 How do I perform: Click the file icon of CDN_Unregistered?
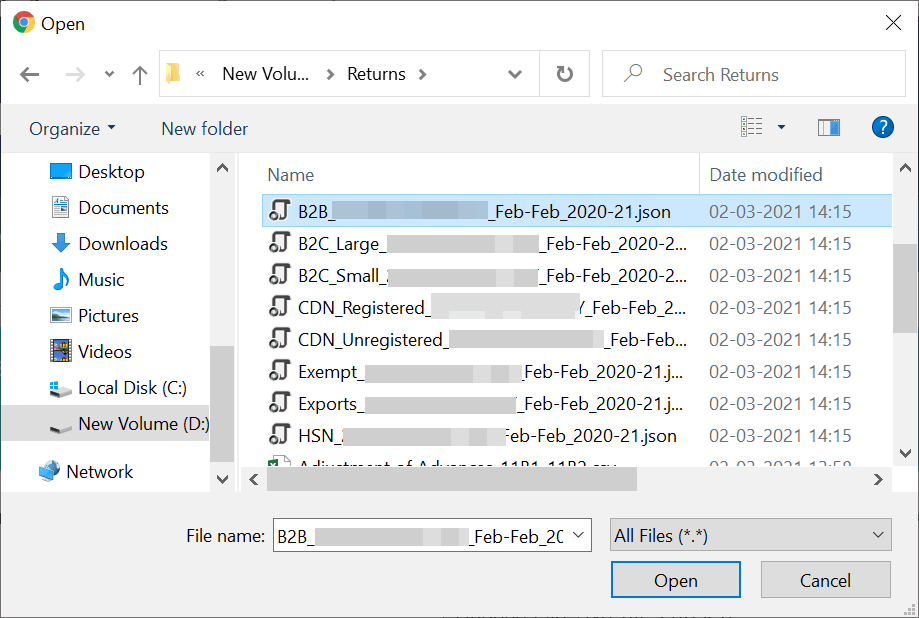pyautogui.click(x=280, y=338)
